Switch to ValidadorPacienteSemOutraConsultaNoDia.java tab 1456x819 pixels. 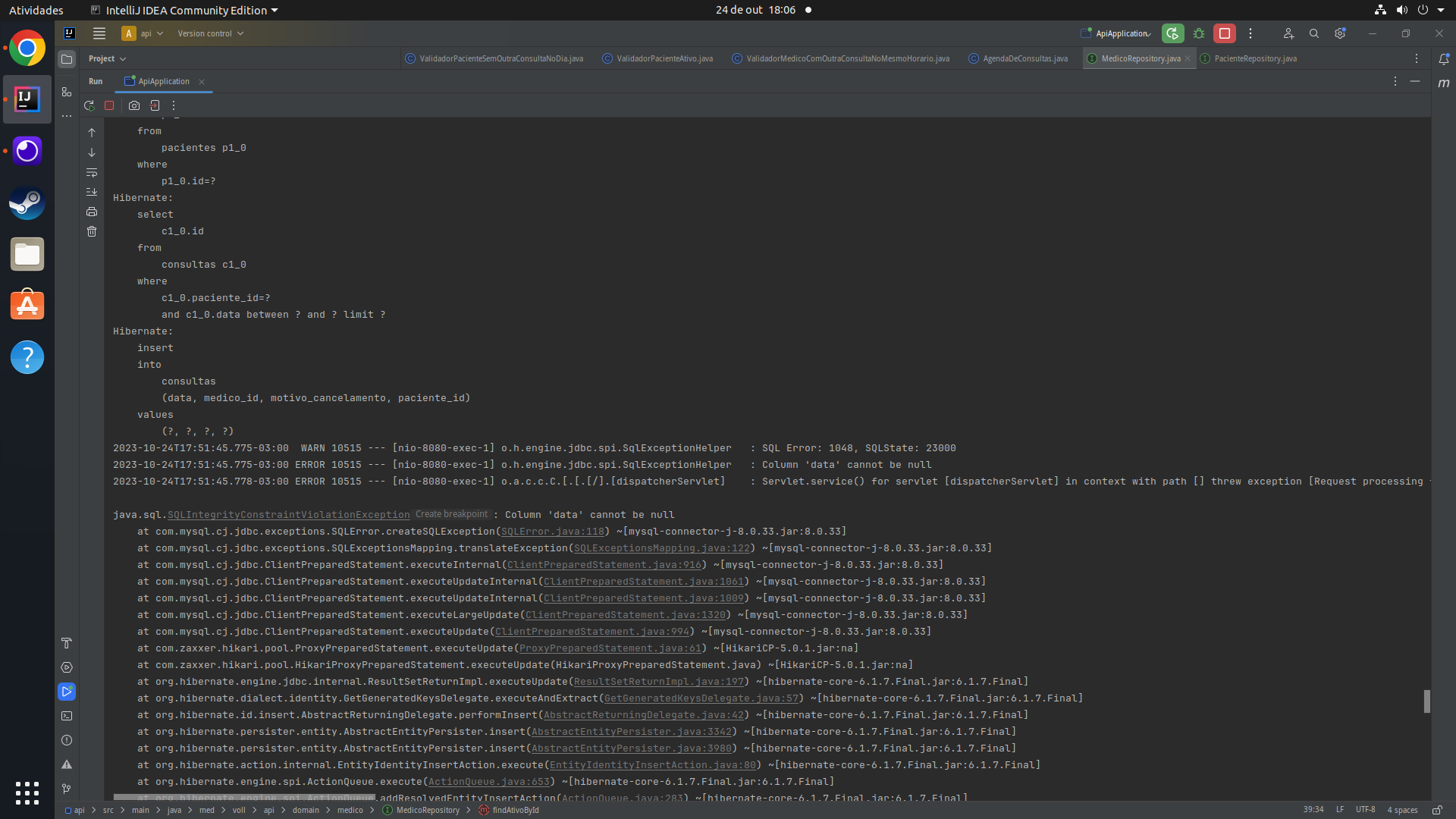tap(494, 58)
